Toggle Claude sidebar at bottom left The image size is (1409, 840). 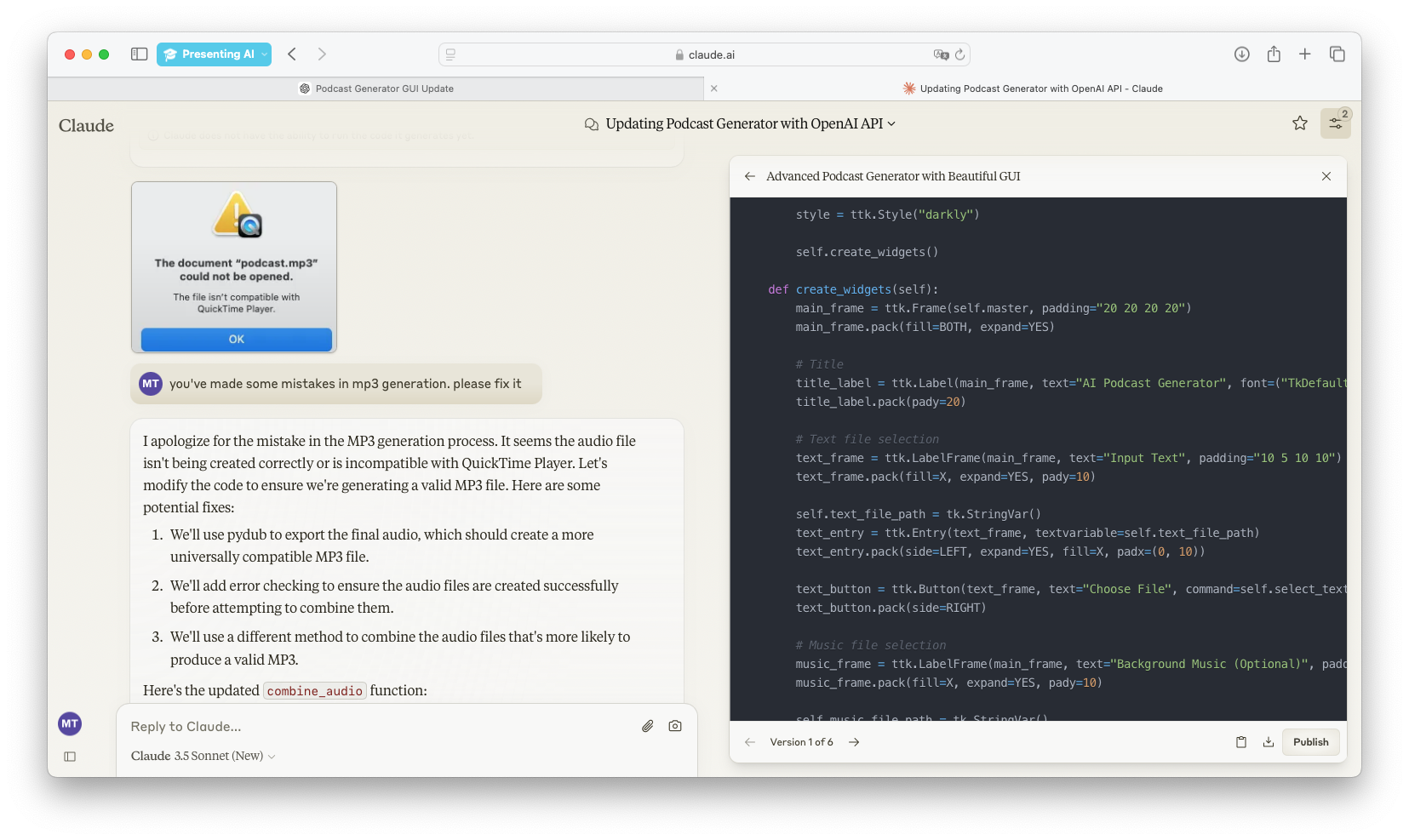(70, 757)
